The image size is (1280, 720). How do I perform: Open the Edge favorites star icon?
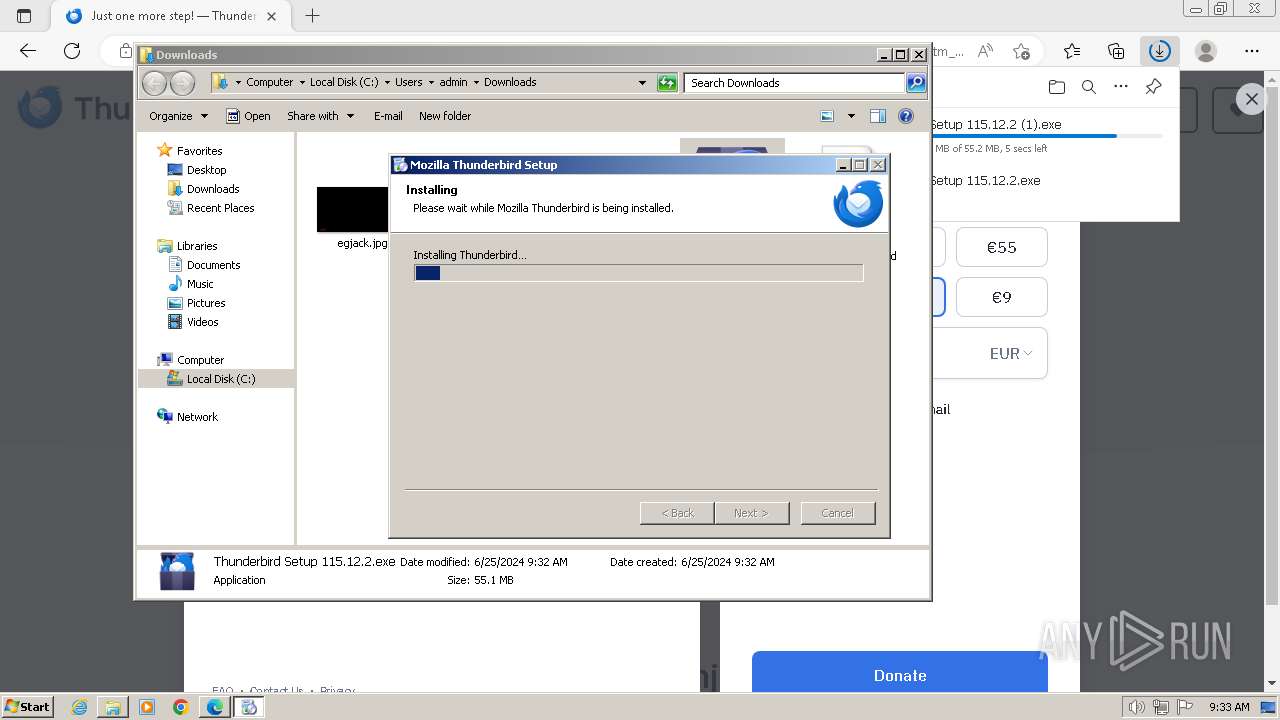coord(1072,51)
